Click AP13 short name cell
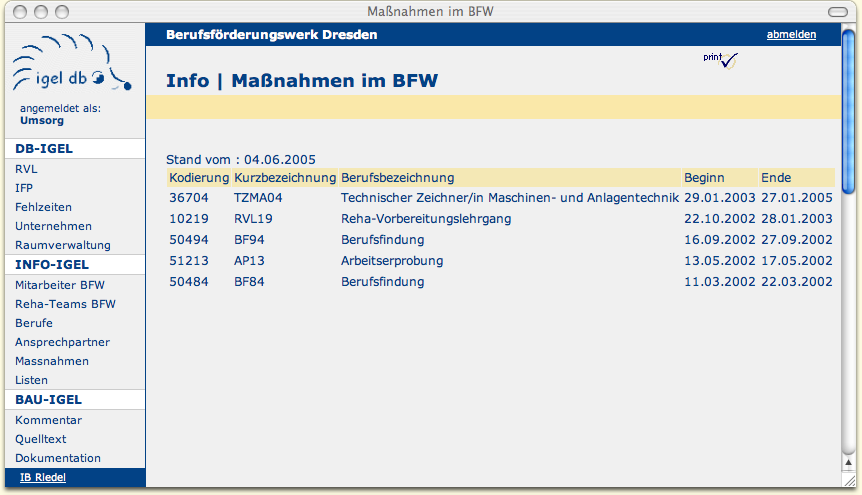This screenshot has width=862, height=495. (249, 261)
